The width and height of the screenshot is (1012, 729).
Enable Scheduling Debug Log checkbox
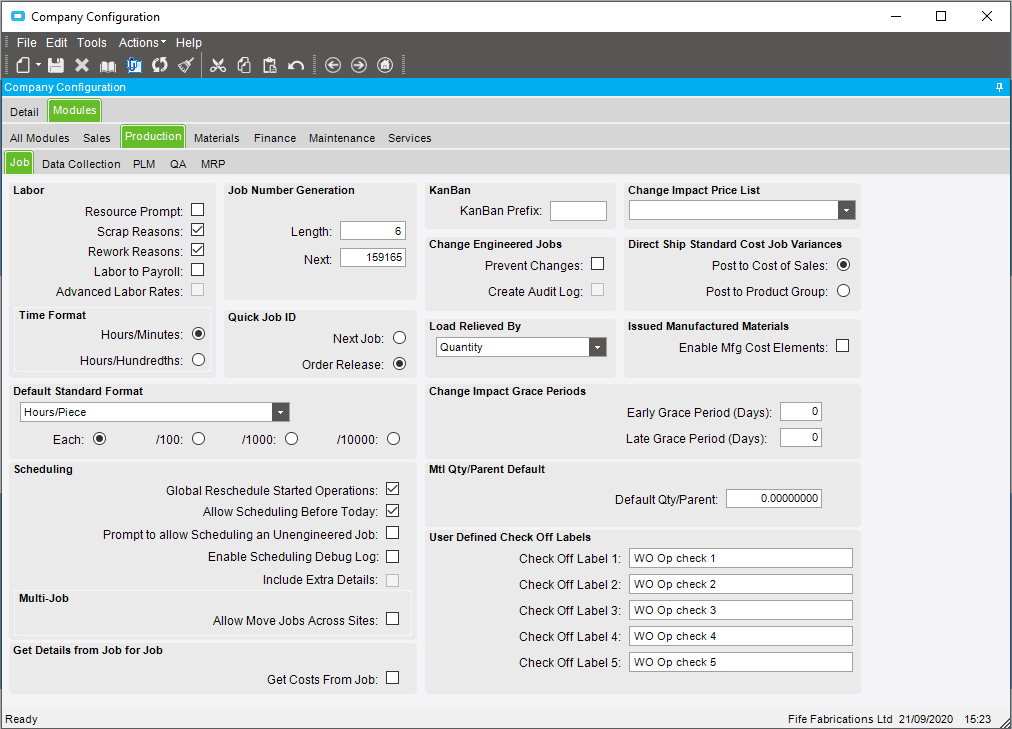click(x=392, y=556)
